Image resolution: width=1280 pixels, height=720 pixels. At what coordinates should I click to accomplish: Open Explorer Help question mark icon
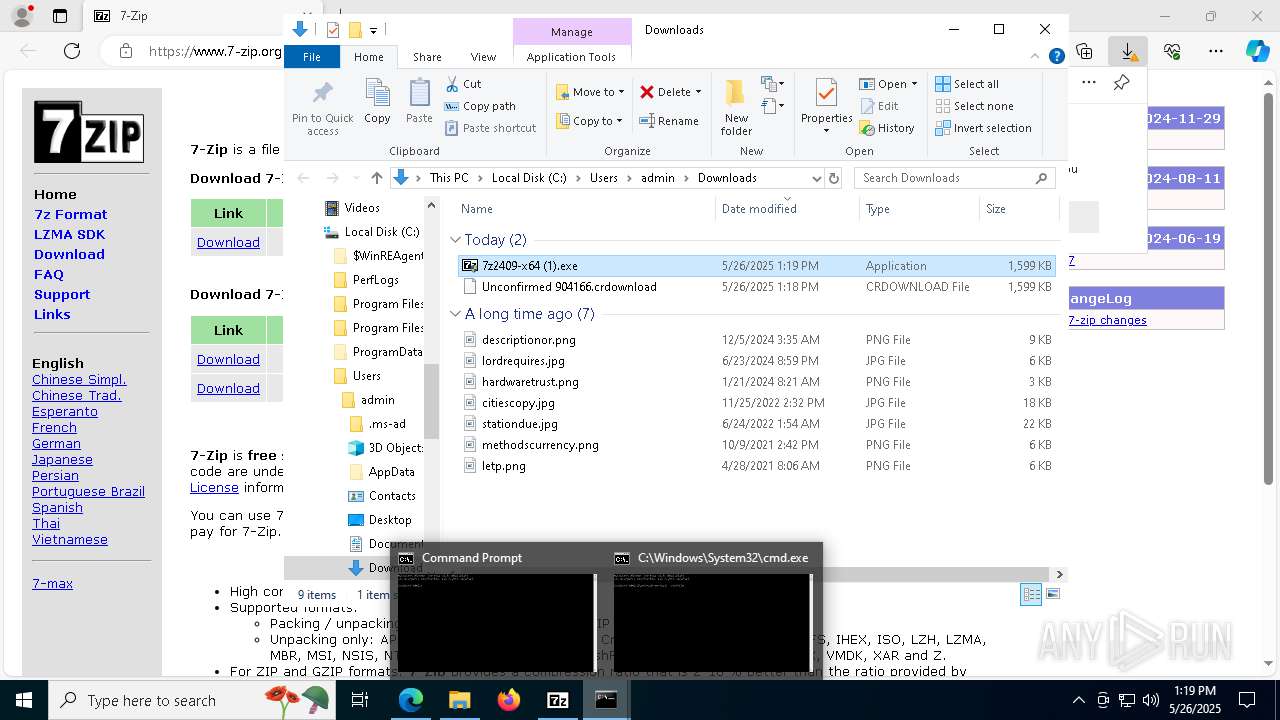[1056, 57]
